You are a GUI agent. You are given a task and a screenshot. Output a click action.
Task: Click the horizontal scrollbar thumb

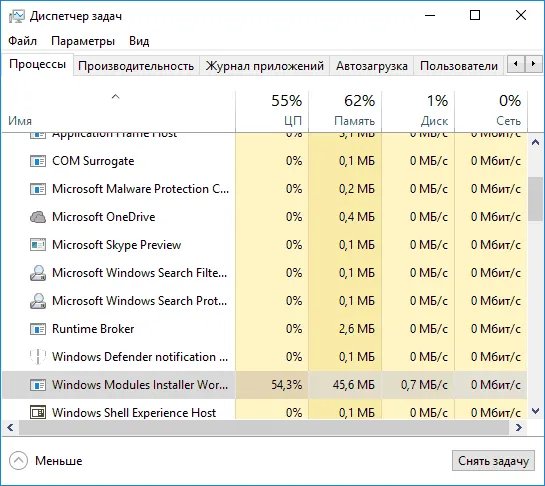tap(264, 428)
